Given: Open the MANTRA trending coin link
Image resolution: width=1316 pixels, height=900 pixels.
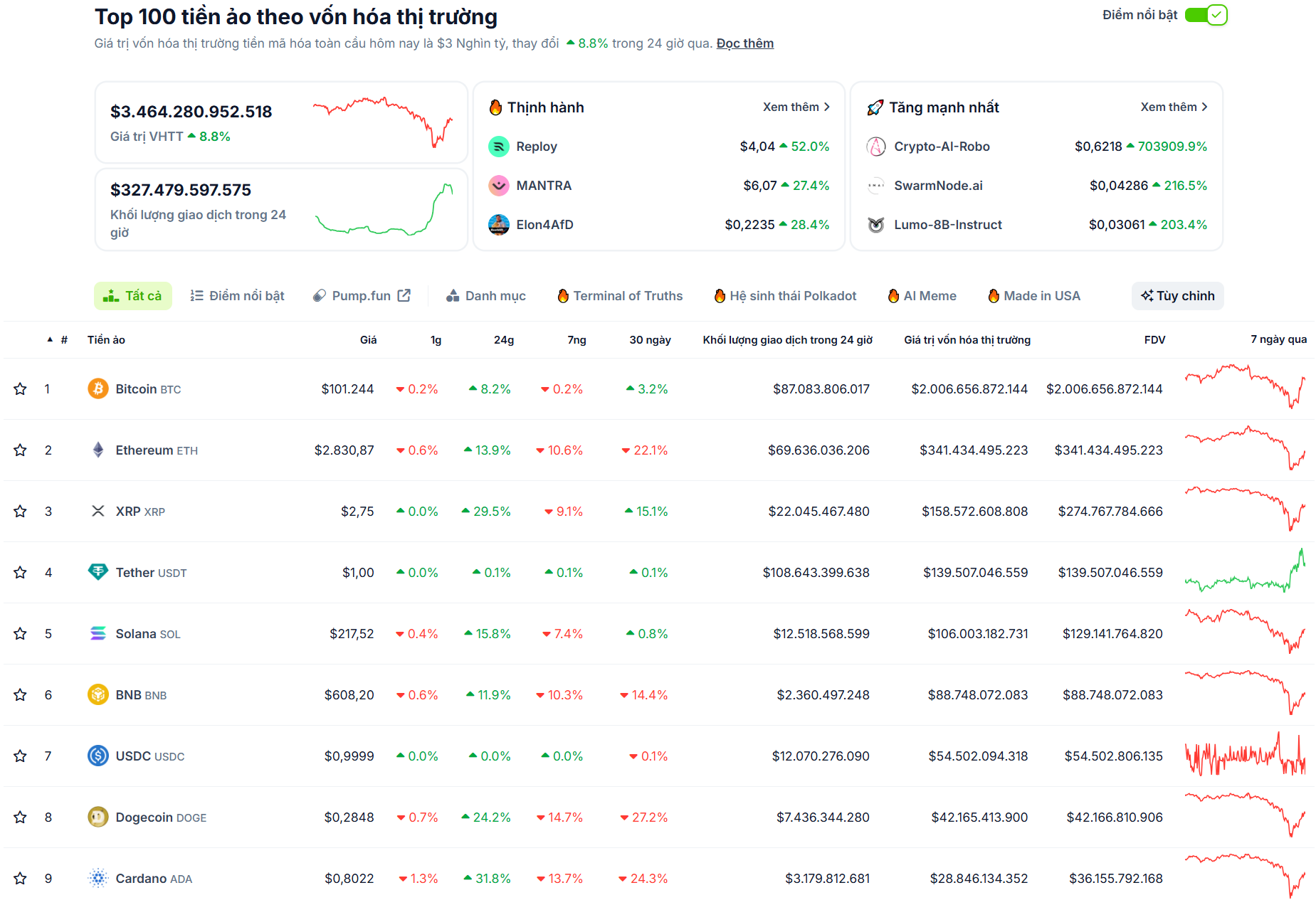Looking at the screenshot, I should coord(544,186).
